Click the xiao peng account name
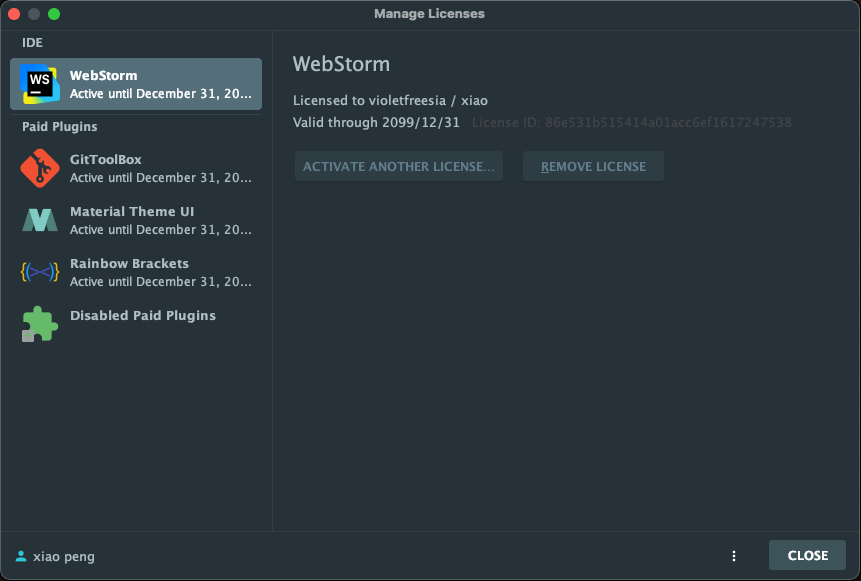Viewport: 861px width, 581px height. [64, 556]
